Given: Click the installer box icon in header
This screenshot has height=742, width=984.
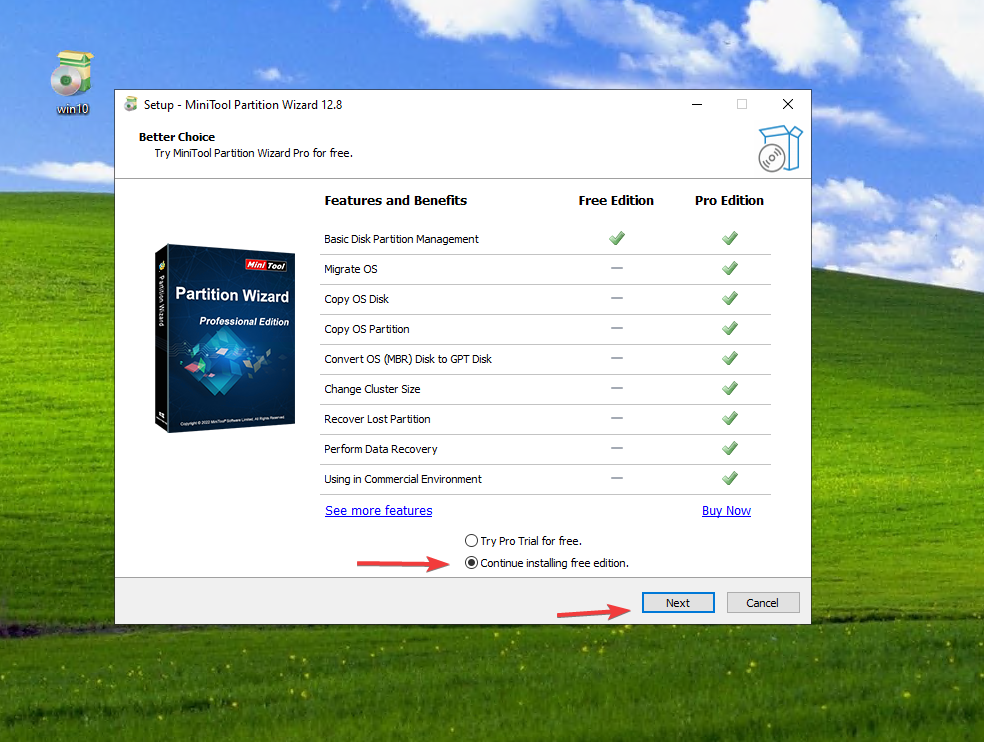Looking at the screenshot, I should (x=780, y=149).
